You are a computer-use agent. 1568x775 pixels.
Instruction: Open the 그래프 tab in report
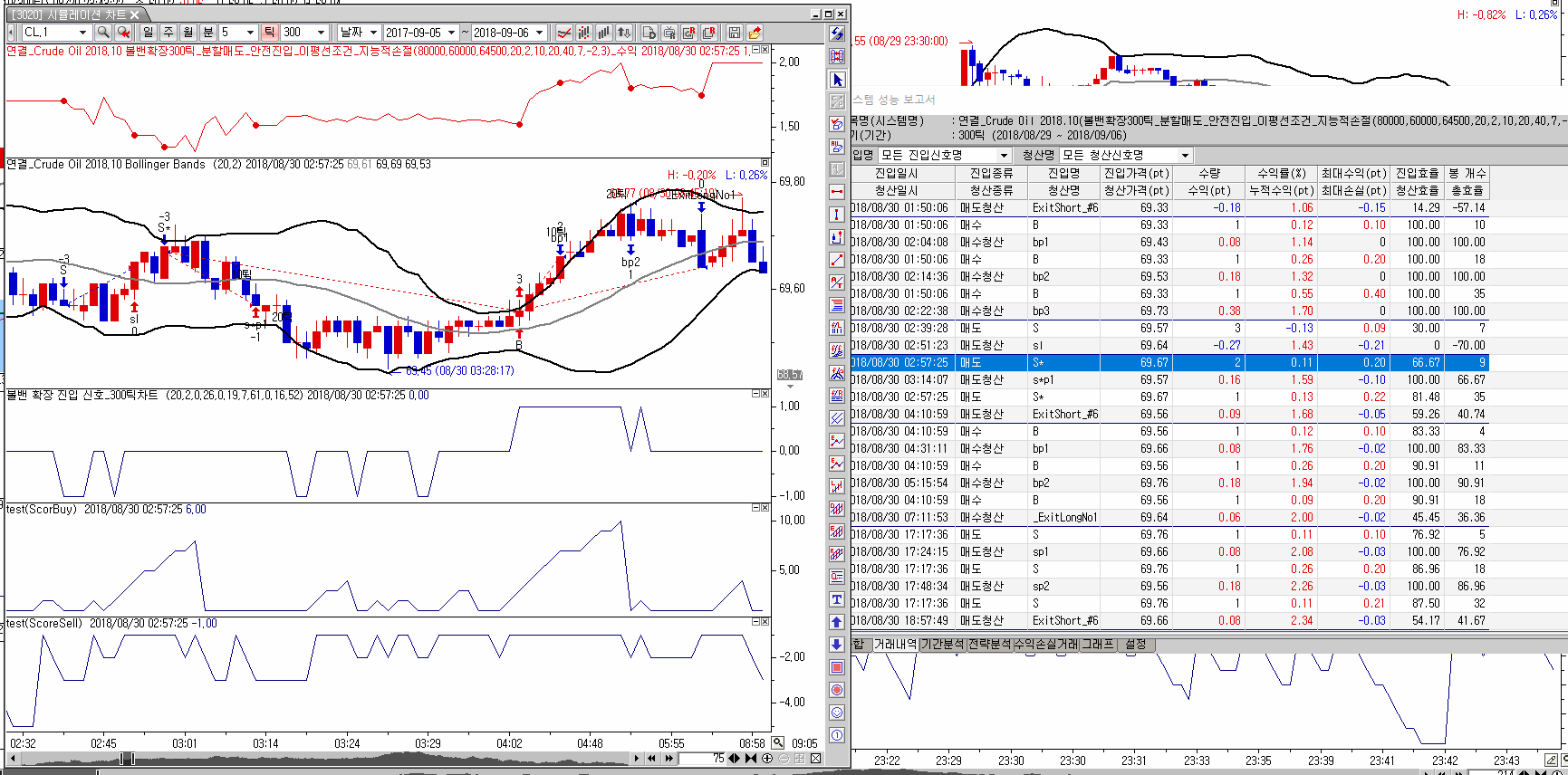(1097, 644)
